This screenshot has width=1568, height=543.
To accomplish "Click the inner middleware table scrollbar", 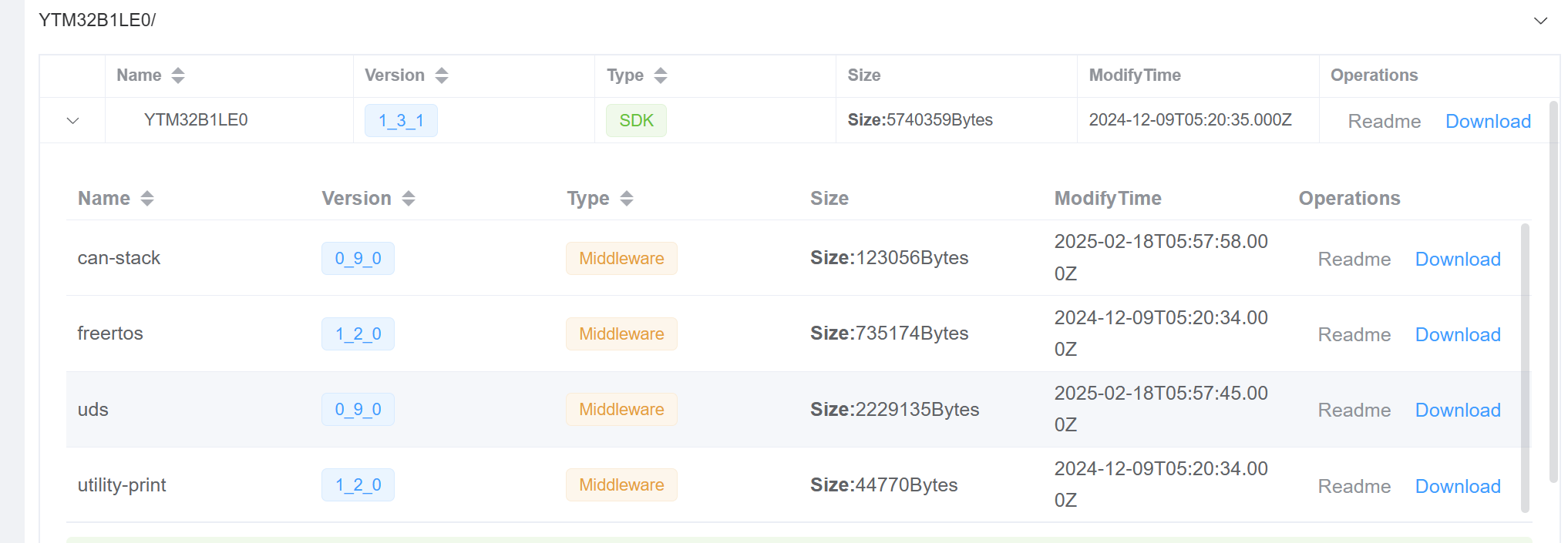I will (x=1525, y=367).
